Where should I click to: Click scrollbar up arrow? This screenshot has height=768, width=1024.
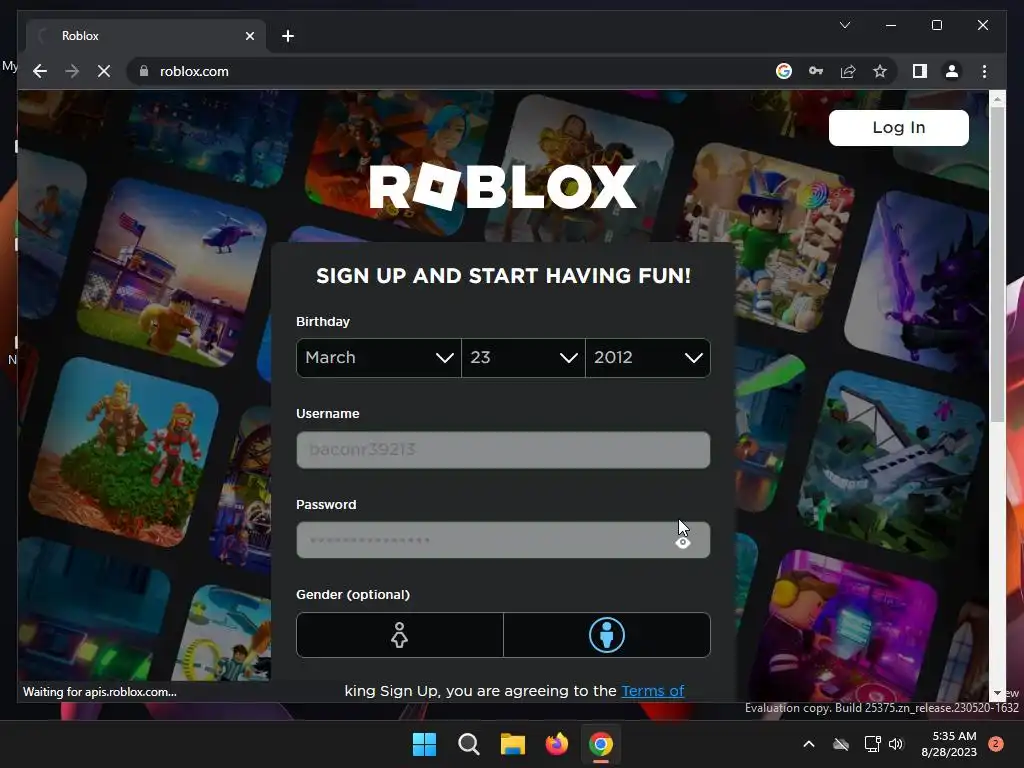tap(997, 99)
